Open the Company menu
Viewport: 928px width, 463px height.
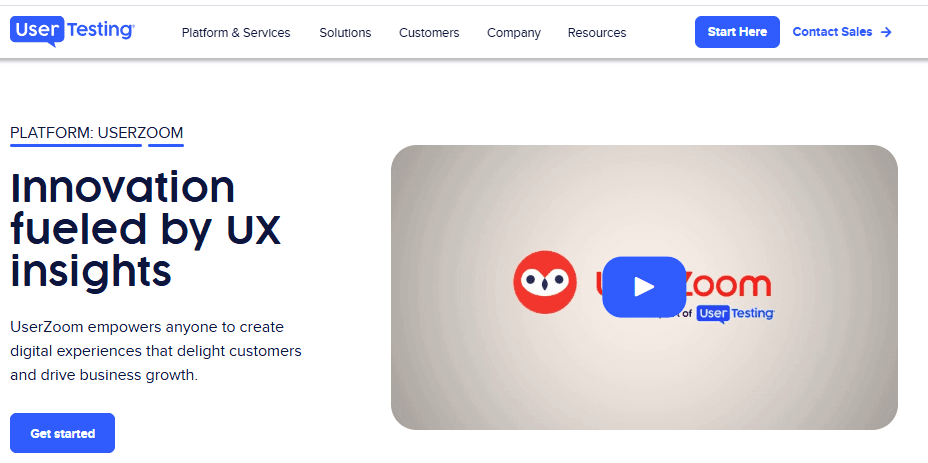tap(514, 33)
